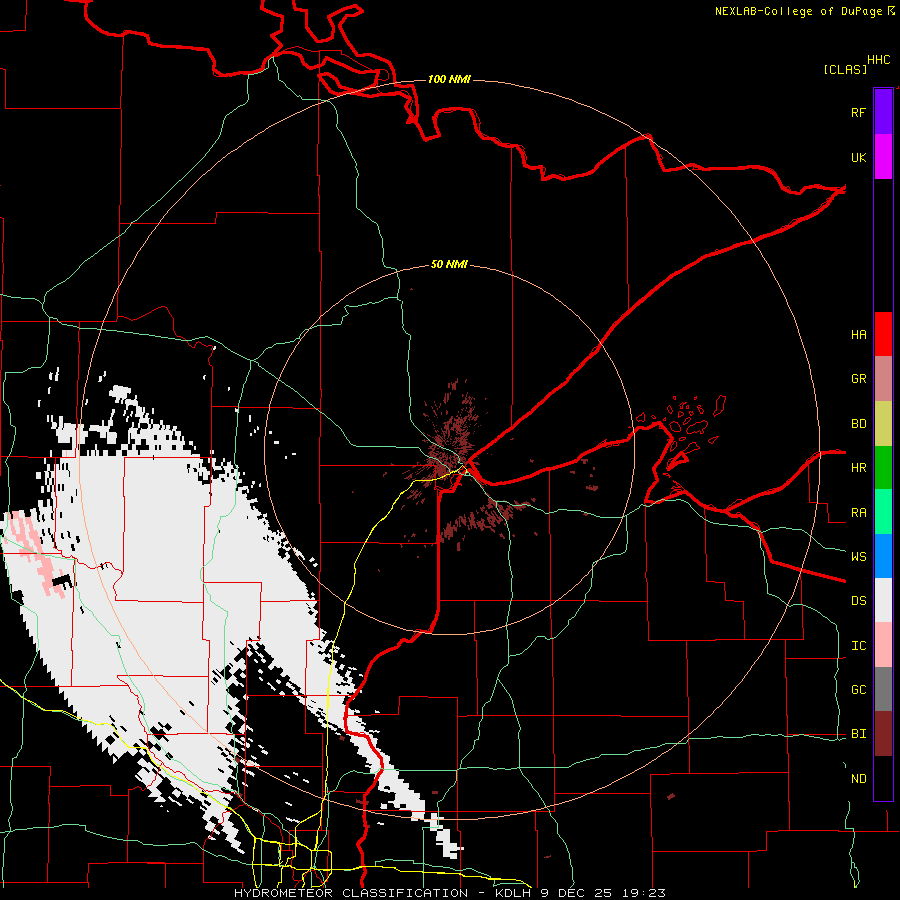
Task: Click the RF legend label
Action: click(858, 112)
